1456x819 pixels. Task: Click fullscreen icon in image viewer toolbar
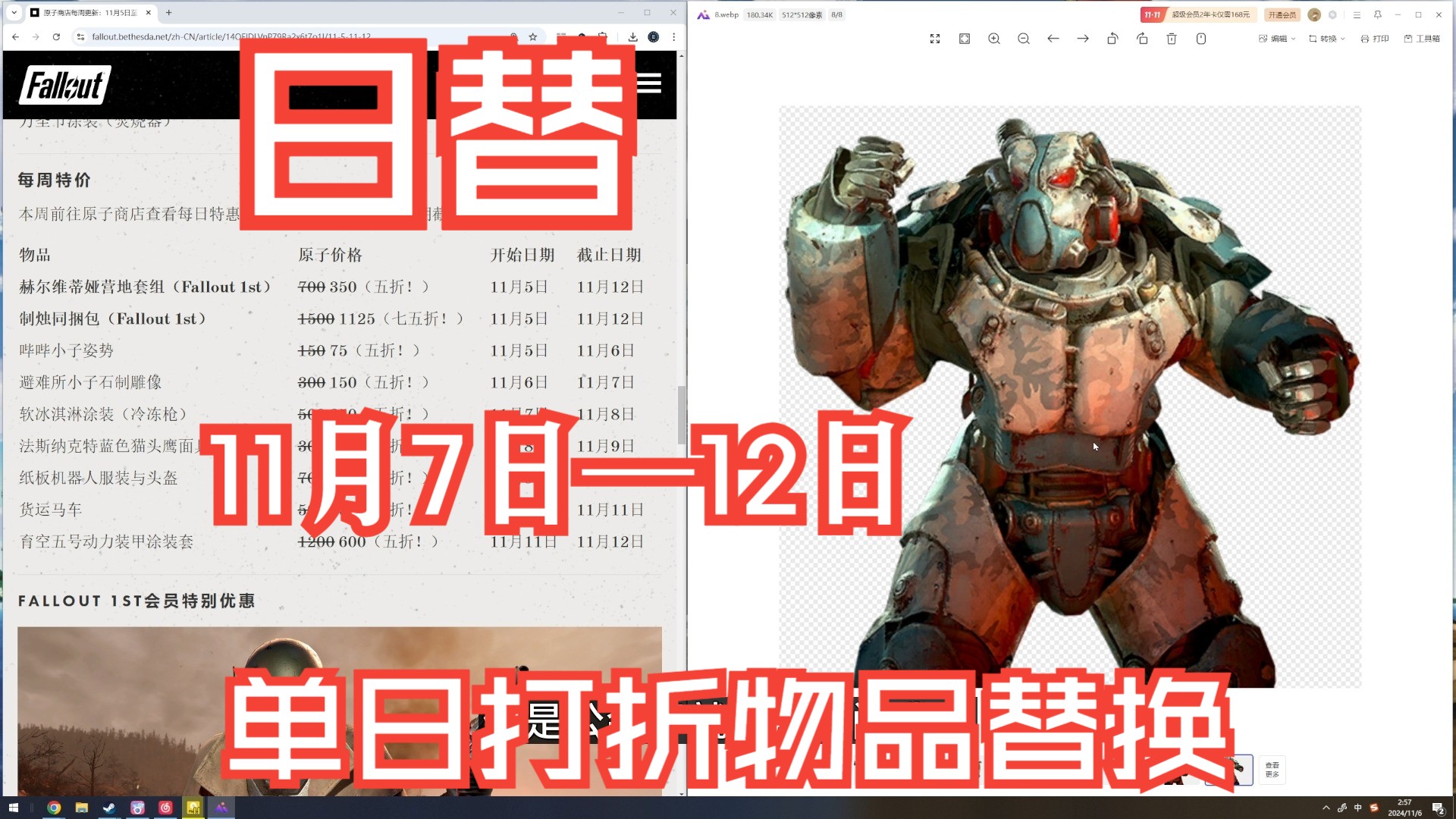(935, 39)
